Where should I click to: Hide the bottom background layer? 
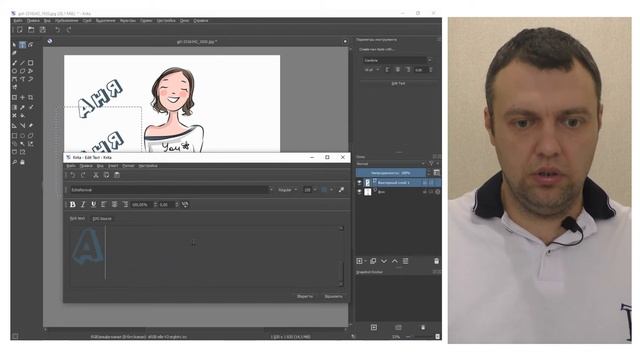(x=360, y=192)
